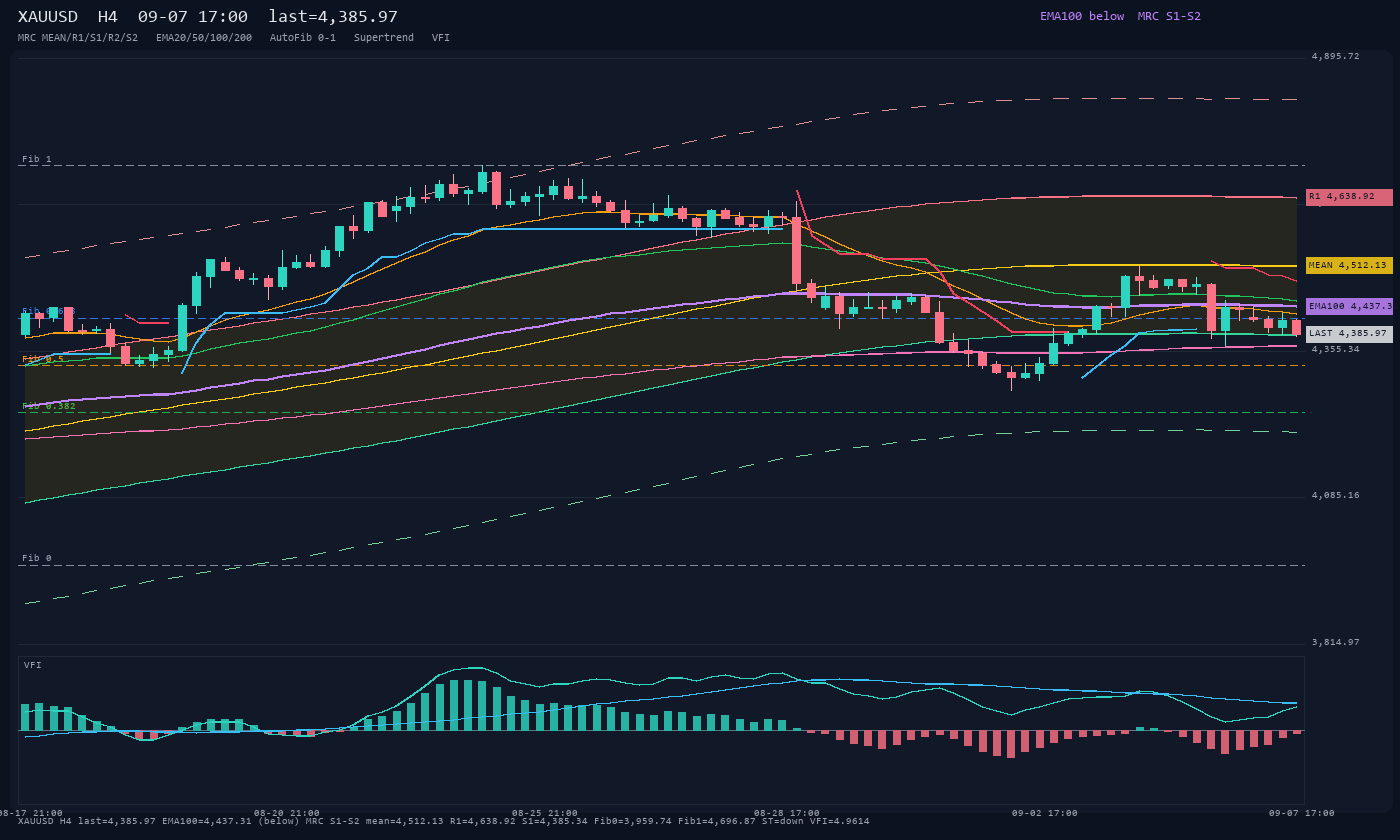Click the 4,895.72 price axis label
The width and height of the screenshot is (1400, 840).
pos(1336,57)
